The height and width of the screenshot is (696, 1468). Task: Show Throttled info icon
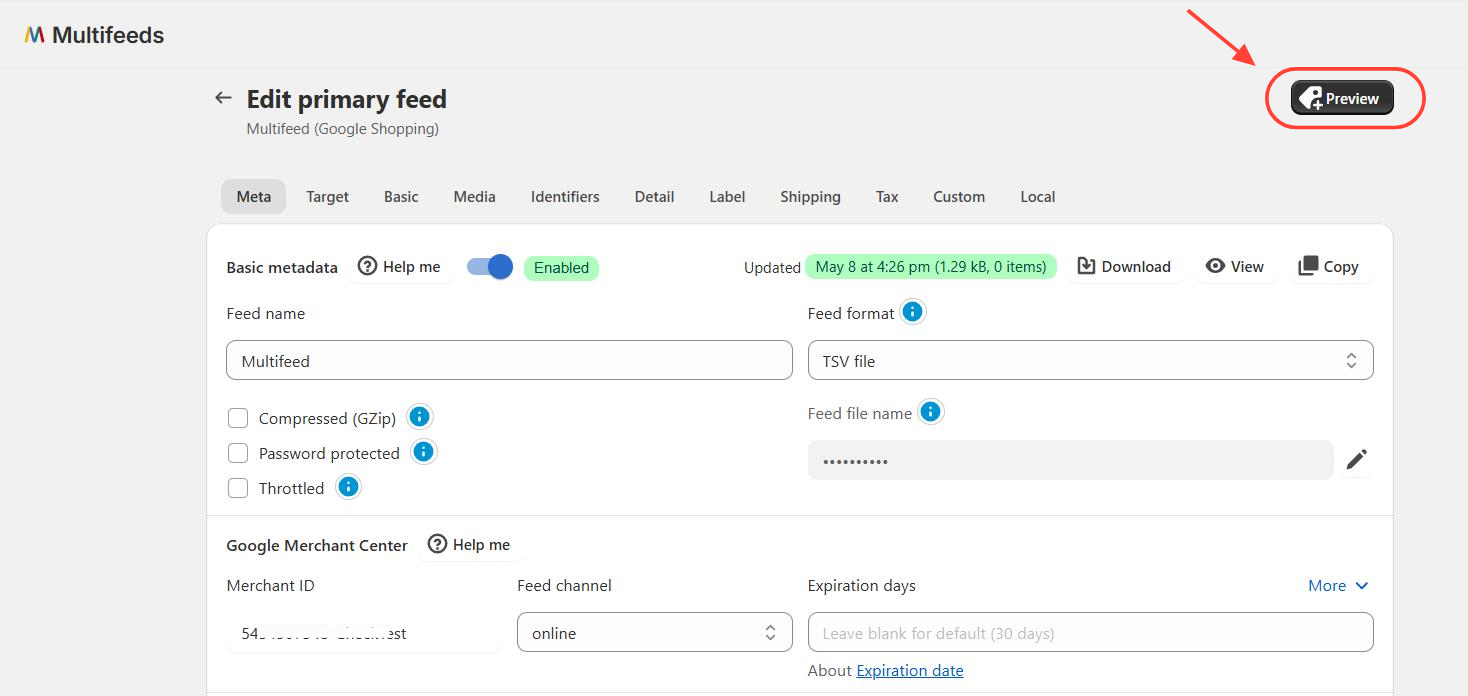pyautogui.click(x=348, y=487)
